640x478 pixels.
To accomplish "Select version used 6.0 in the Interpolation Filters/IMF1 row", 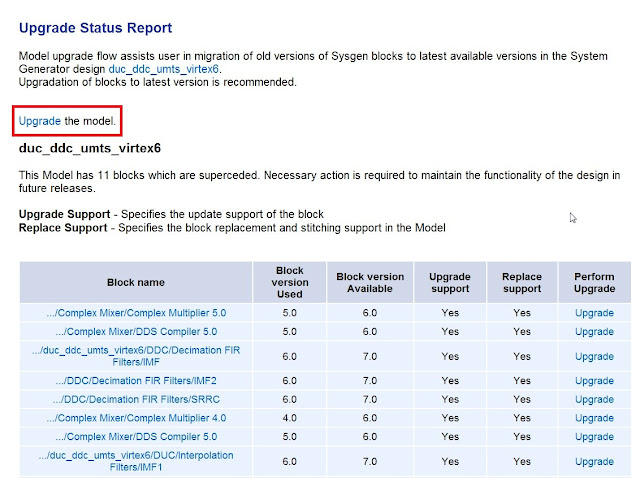I will [x=289, y=462].
